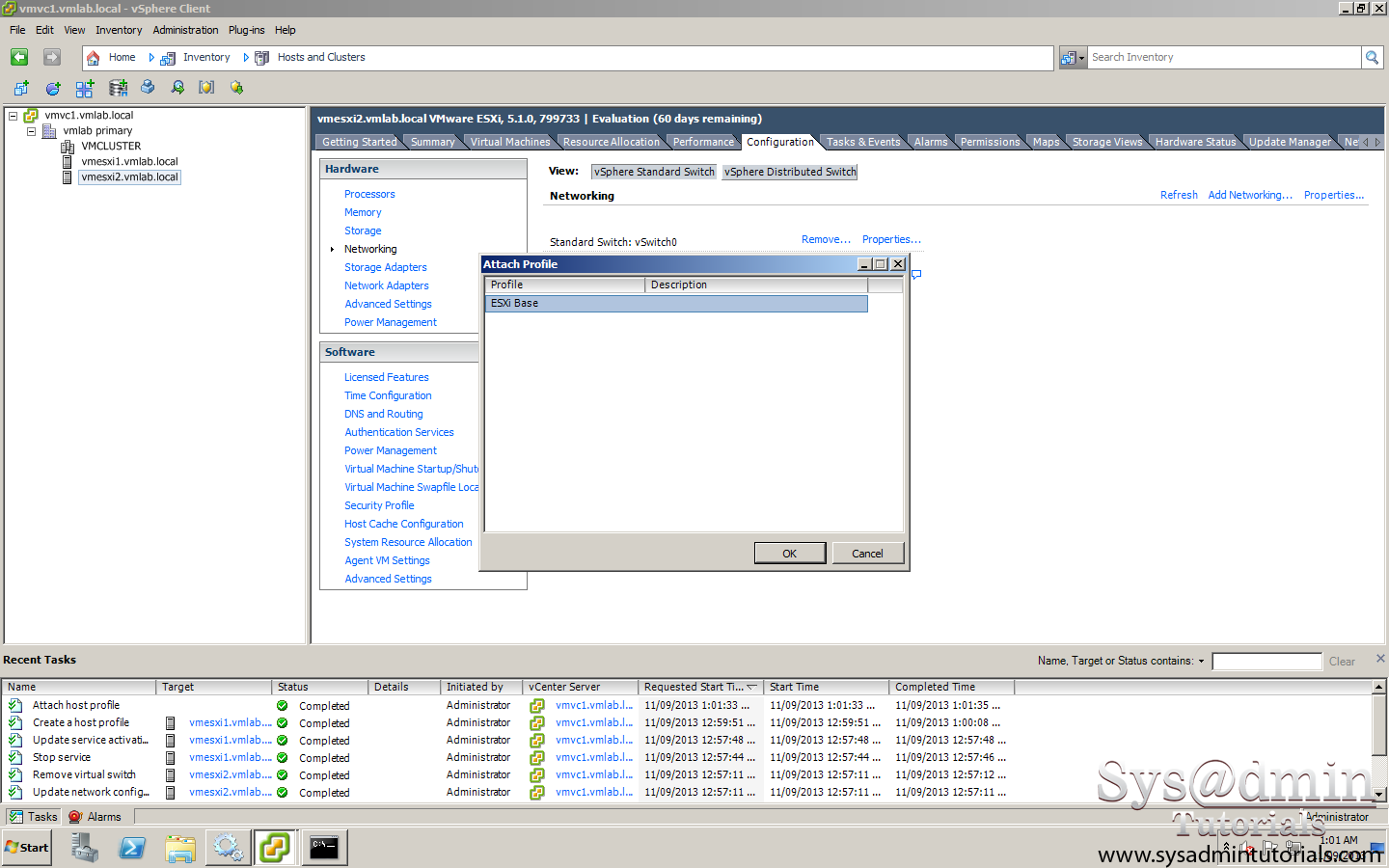Click the vSwitch0 Properties... link
The image size is (1389, 868).
click(x=891, y=239)
